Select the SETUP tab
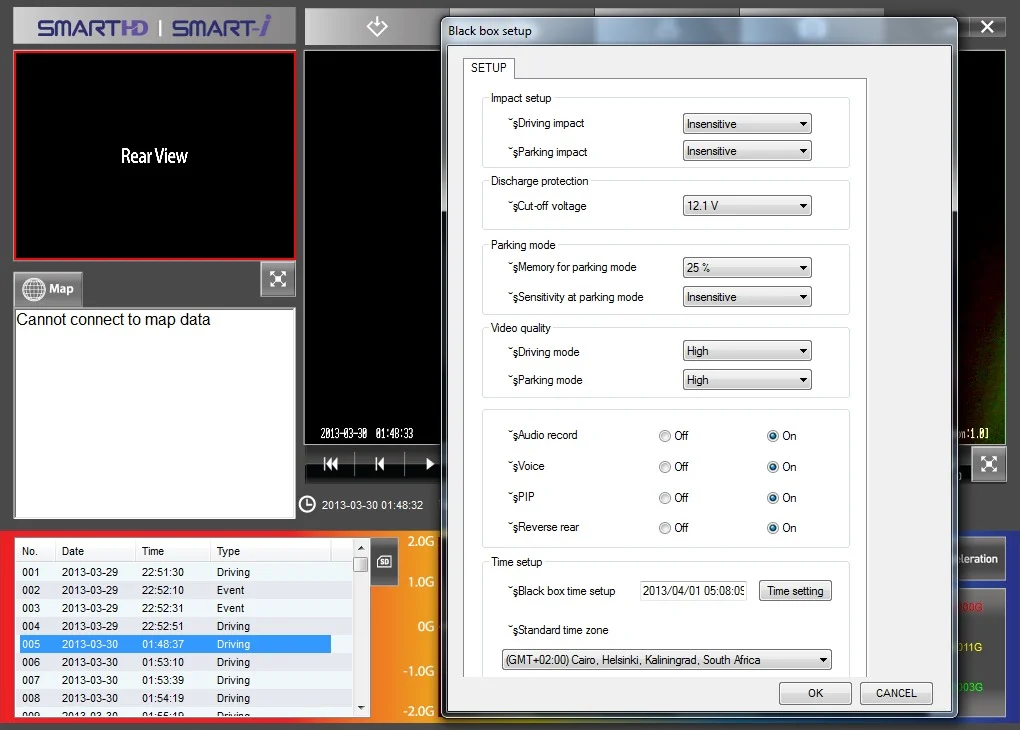Image resolution: width=1020 pixels, height=730 pixels. tap(489, 68)
